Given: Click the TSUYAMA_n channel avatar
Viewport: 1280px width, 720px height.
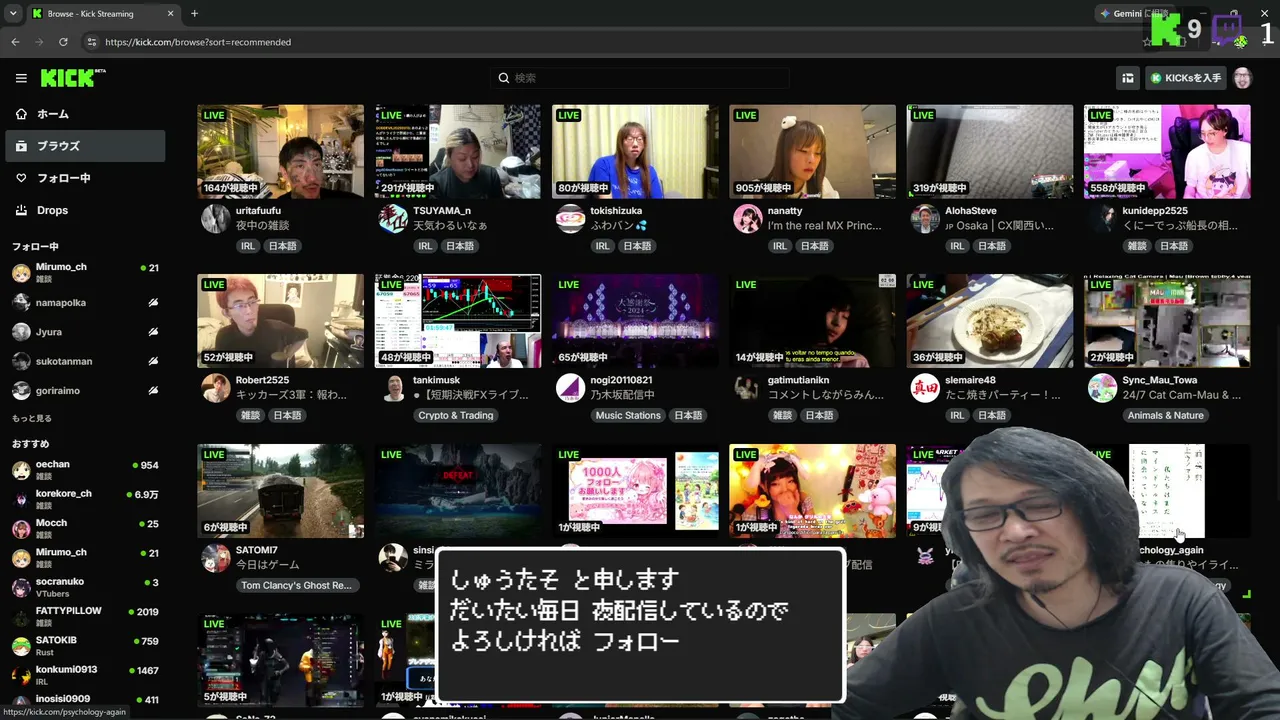Looking at the screenshot, I should [393, 219].
